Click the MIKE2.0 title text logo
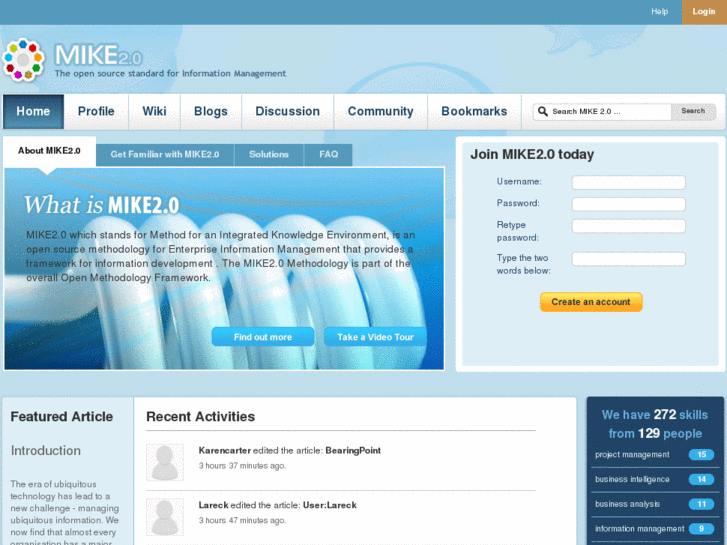Image resolution: width=727 pixels, height=545 pixels. pos(98,55)
